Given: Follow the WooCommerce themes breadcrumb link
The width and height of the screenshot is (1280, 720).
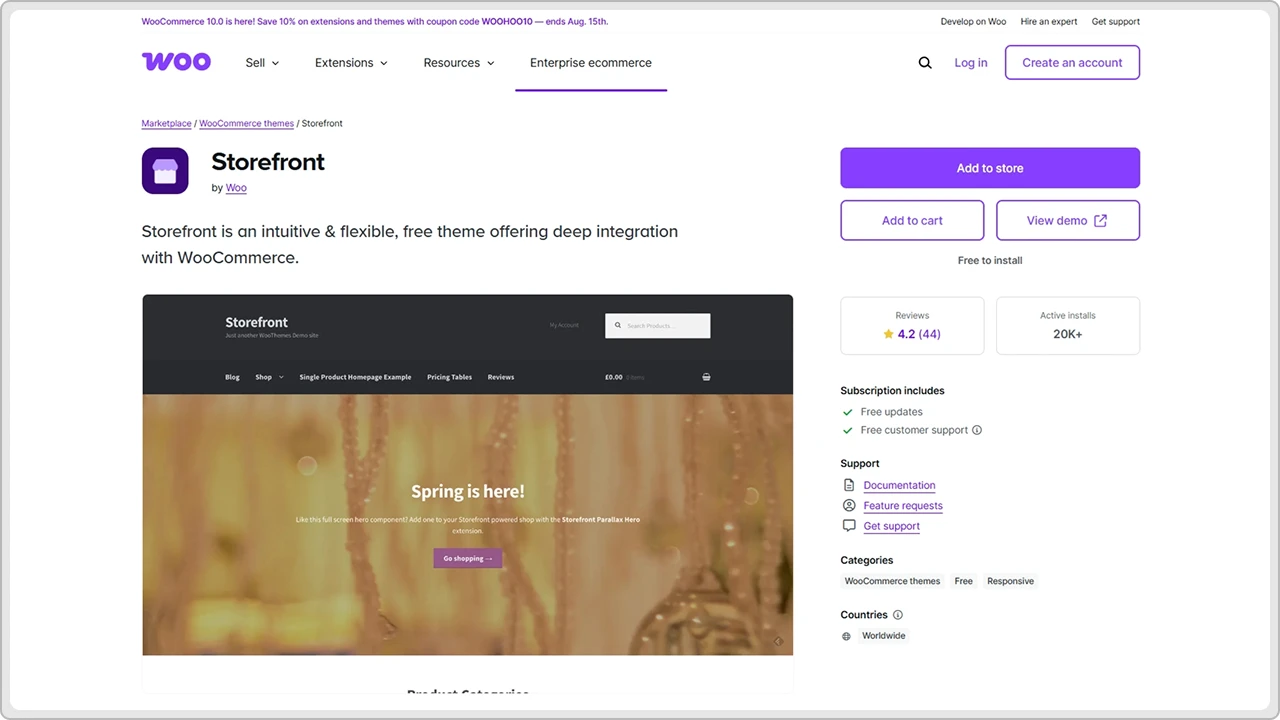Looking at the screenshot, I should [x=246, y=123].
